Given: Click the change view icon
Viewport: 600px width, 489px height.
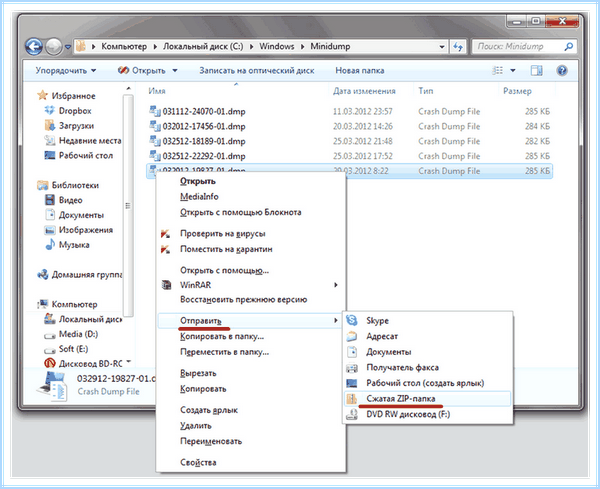Looking at the screenshot, I should point(497,70).
